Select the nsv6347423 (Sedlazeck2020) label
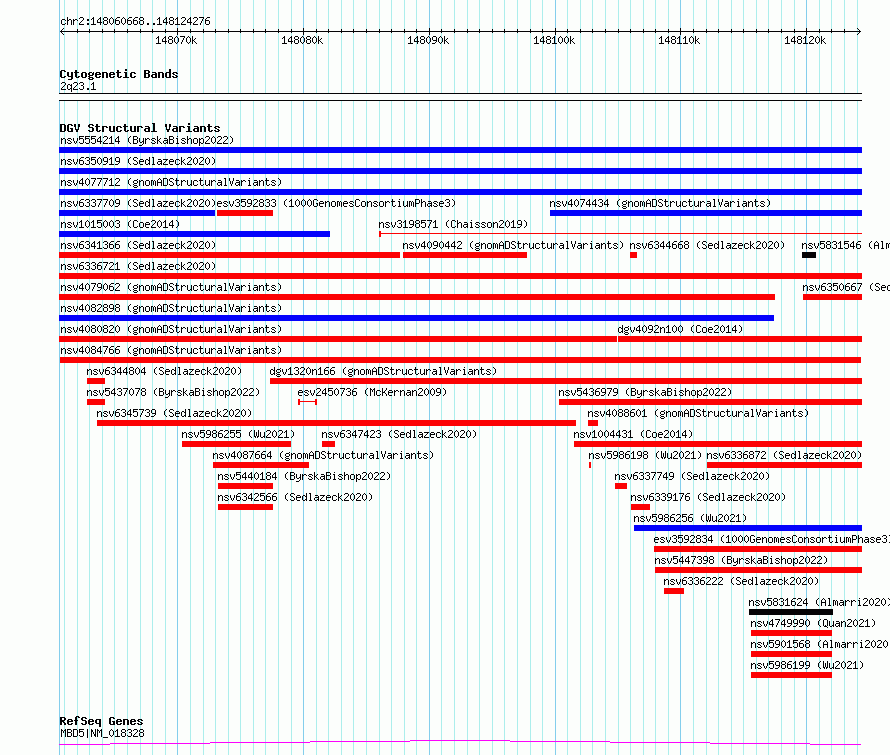 (x=400, y=434)
